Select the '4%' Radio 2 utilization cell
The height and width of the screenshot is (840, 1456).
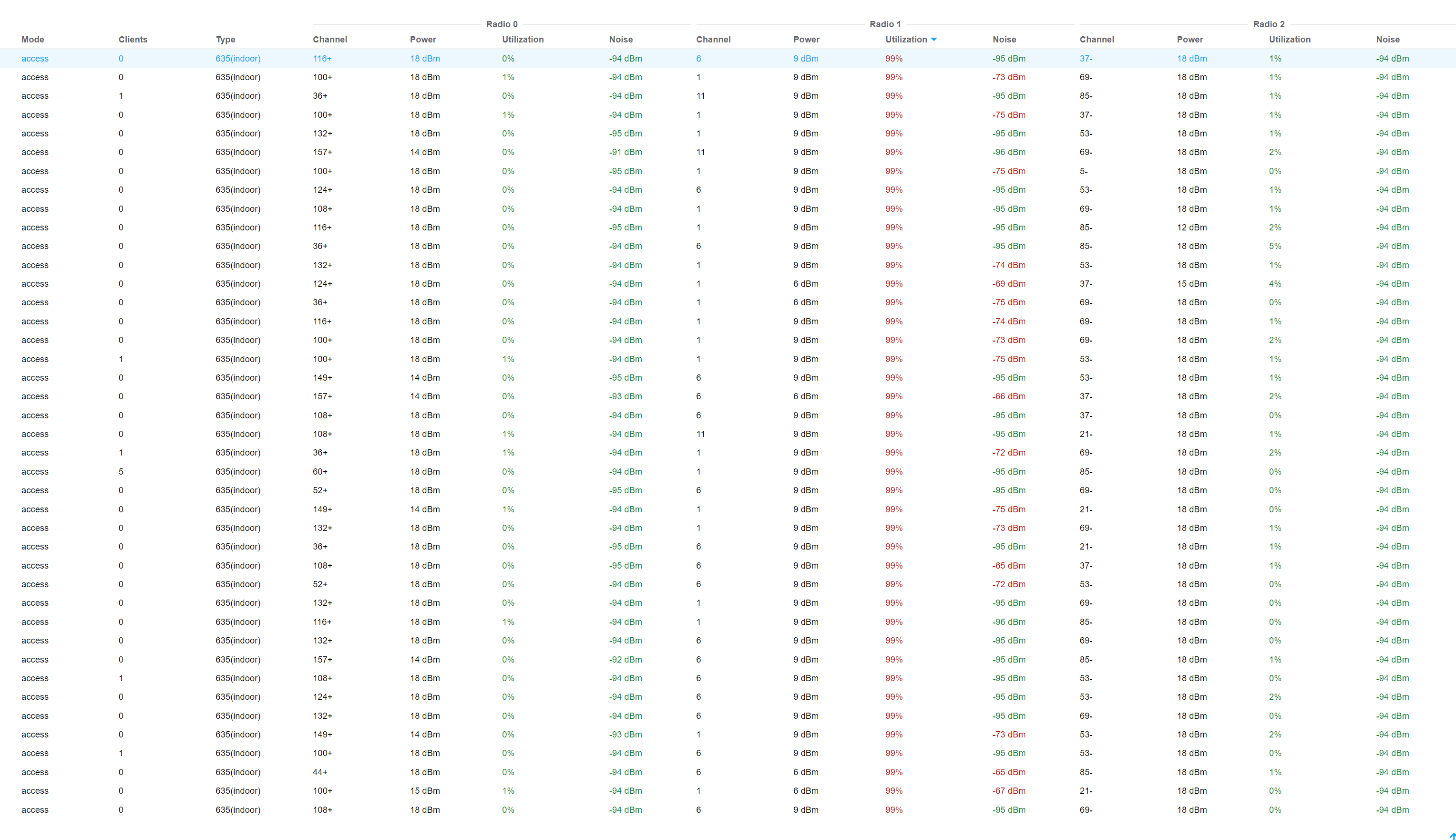coord(1275,283)
